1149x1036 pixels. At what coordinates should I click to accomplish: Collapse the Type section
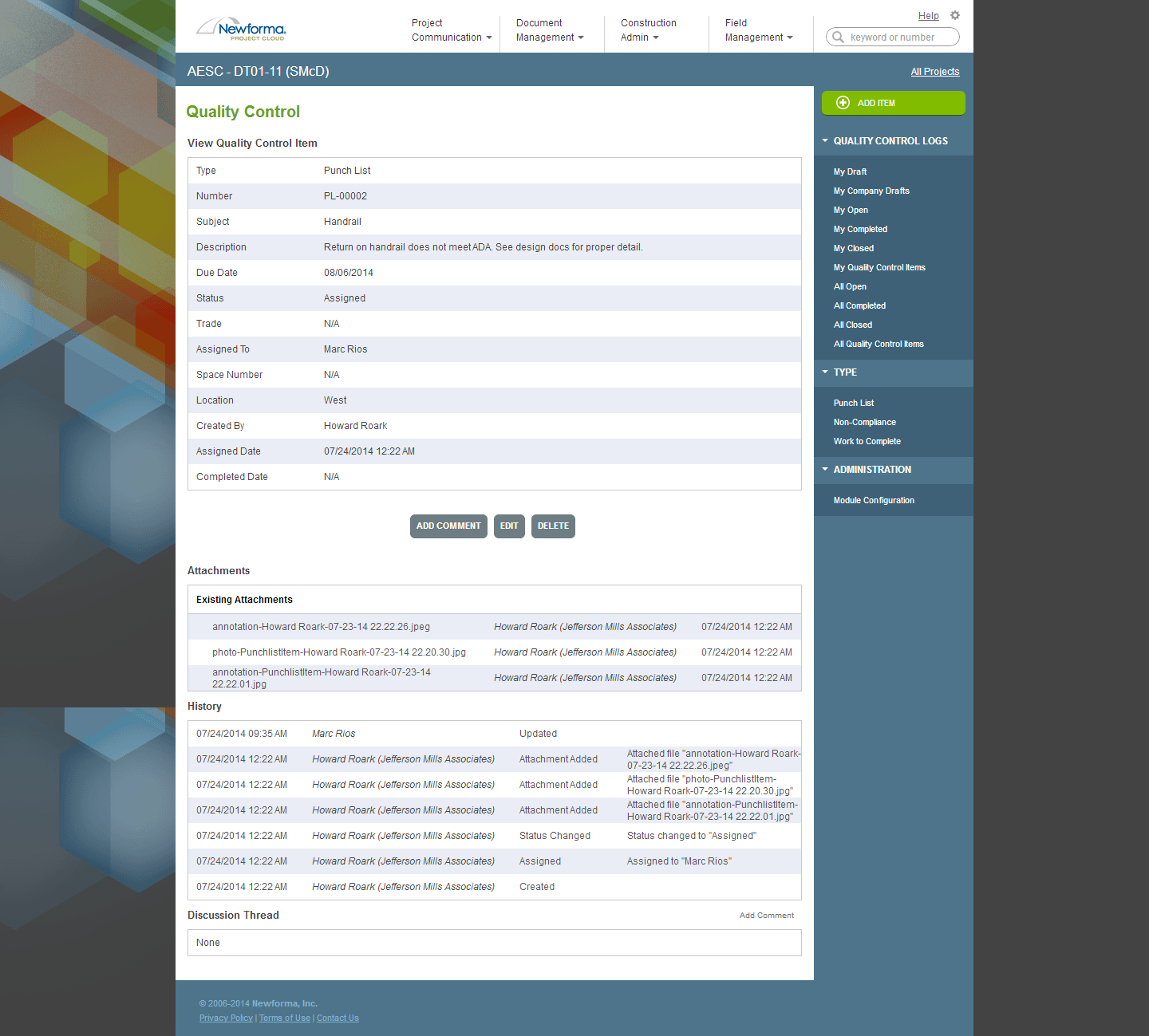click(825, 372)
